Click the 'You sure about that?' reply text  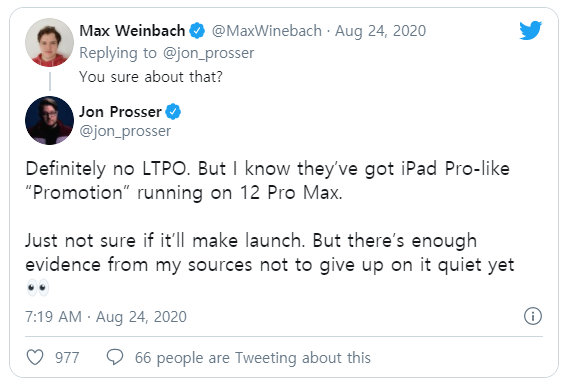pyautogui.click(x=151, y=77)
